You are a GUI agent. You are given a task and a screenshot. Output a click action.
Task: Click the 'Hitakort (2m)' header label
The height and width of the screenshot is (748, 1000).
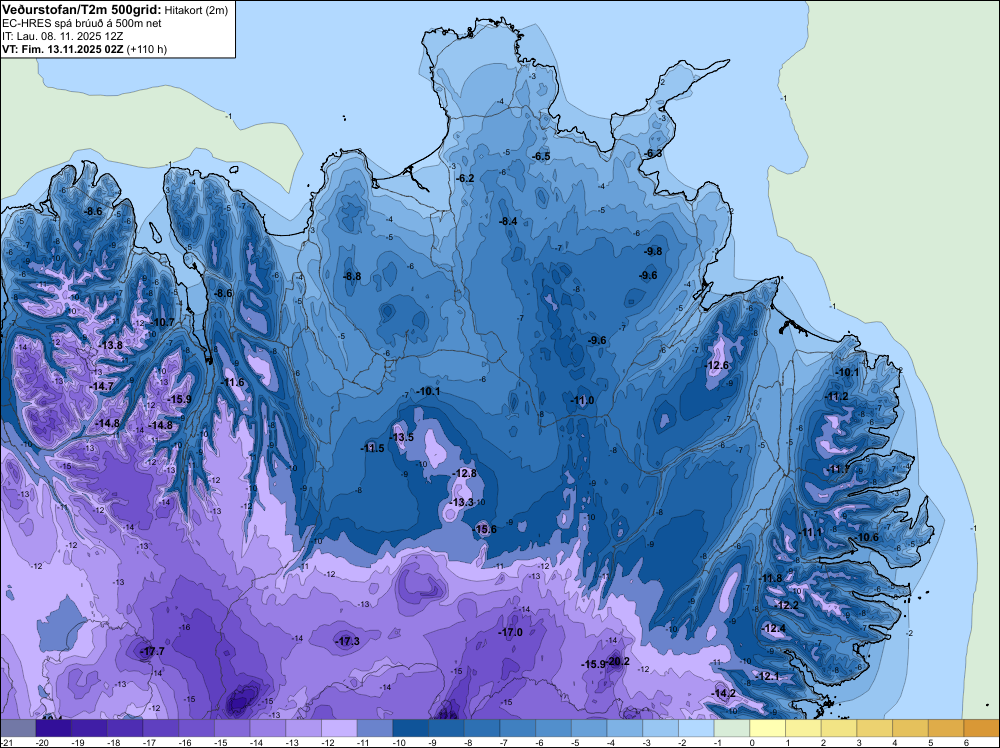pos(196,10)
